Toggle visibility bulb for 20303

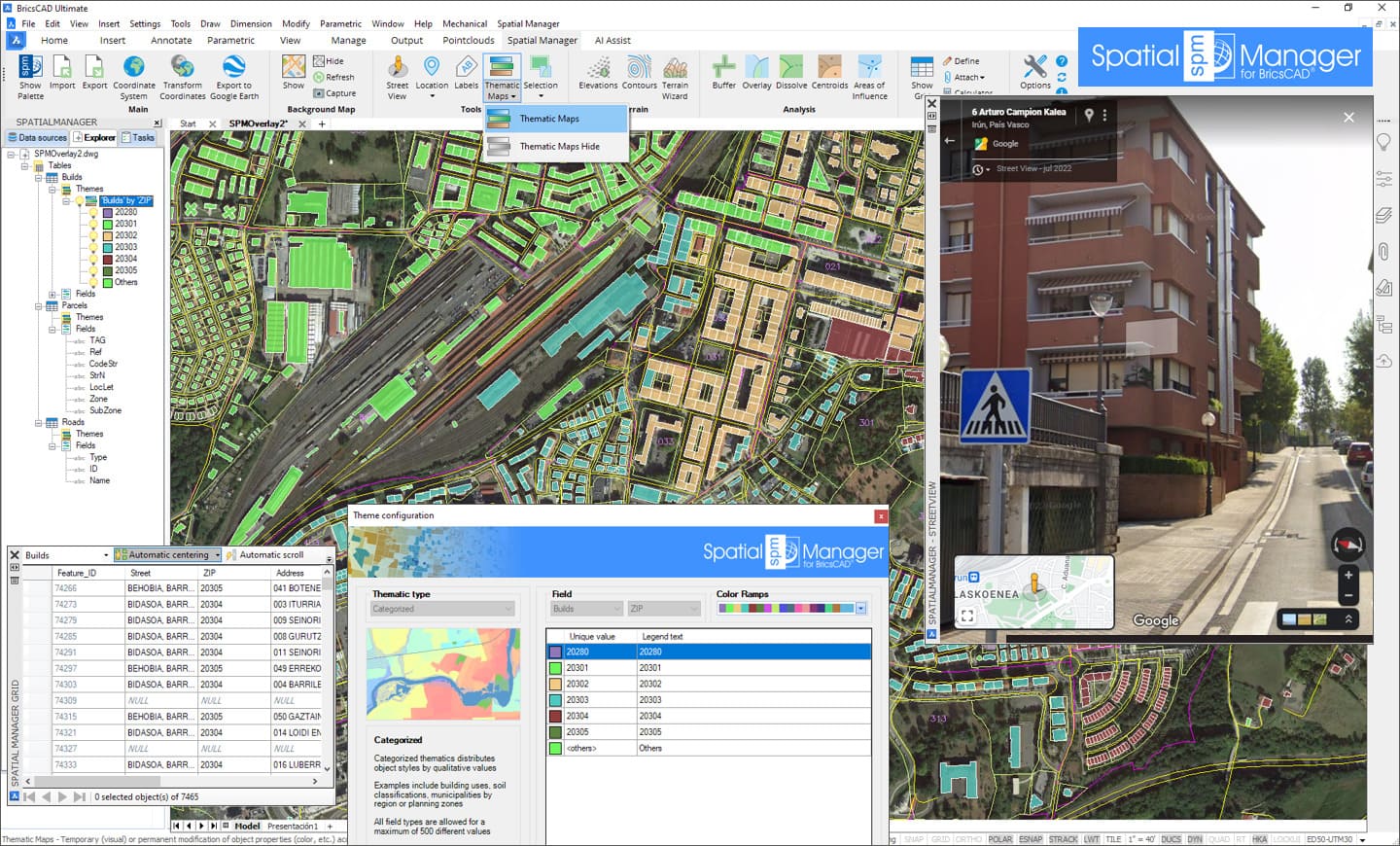tap(94, 247)
